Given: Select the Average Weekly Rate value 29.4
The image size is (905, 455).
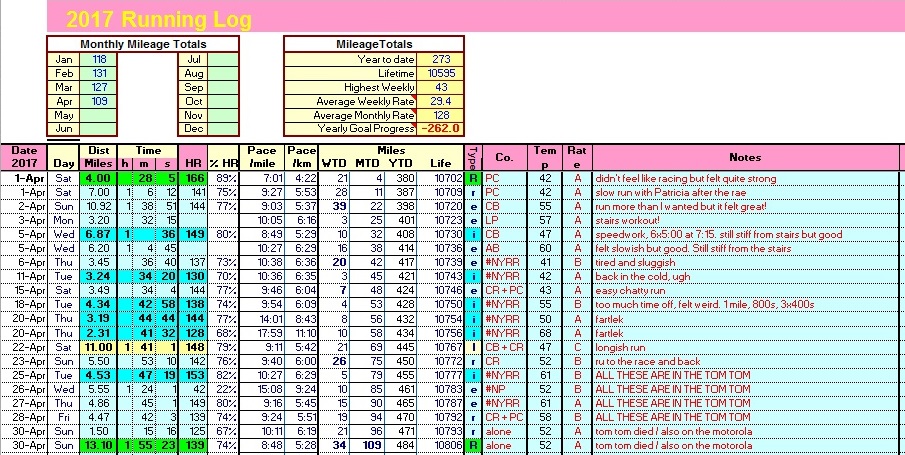Looking at the screenshot, I should point(439,101).
